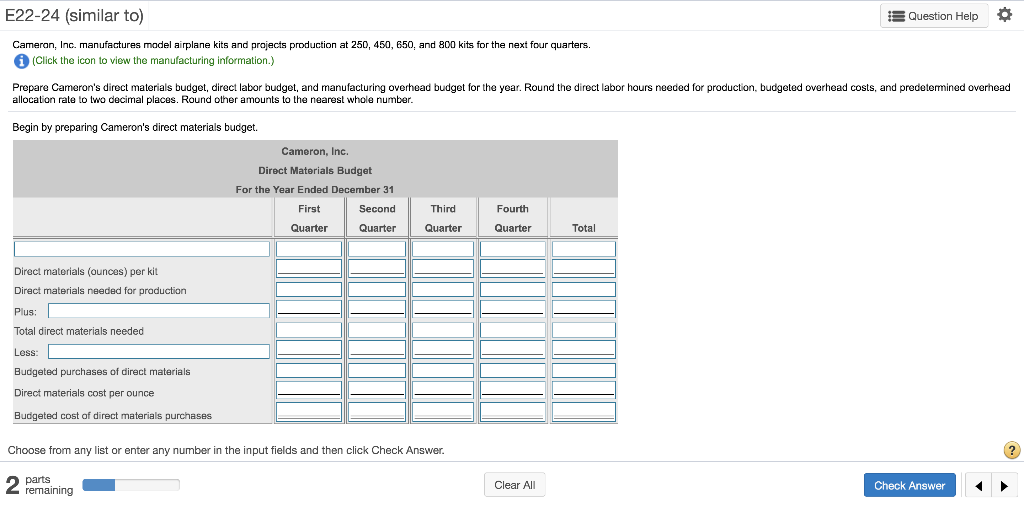The width and height of the screenshot is (1024, 508).
Task: Click First Quarter Budgeted purchases of direct materials field
Action: [x=309, y=370]
